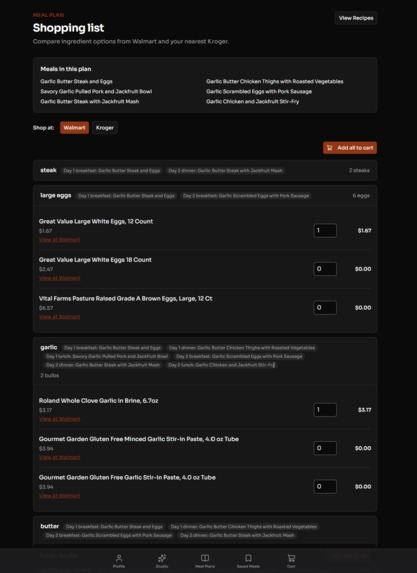
Task: Click eggs tag Day 2 breakfast Scrambled Eggs
Action: 246,196
